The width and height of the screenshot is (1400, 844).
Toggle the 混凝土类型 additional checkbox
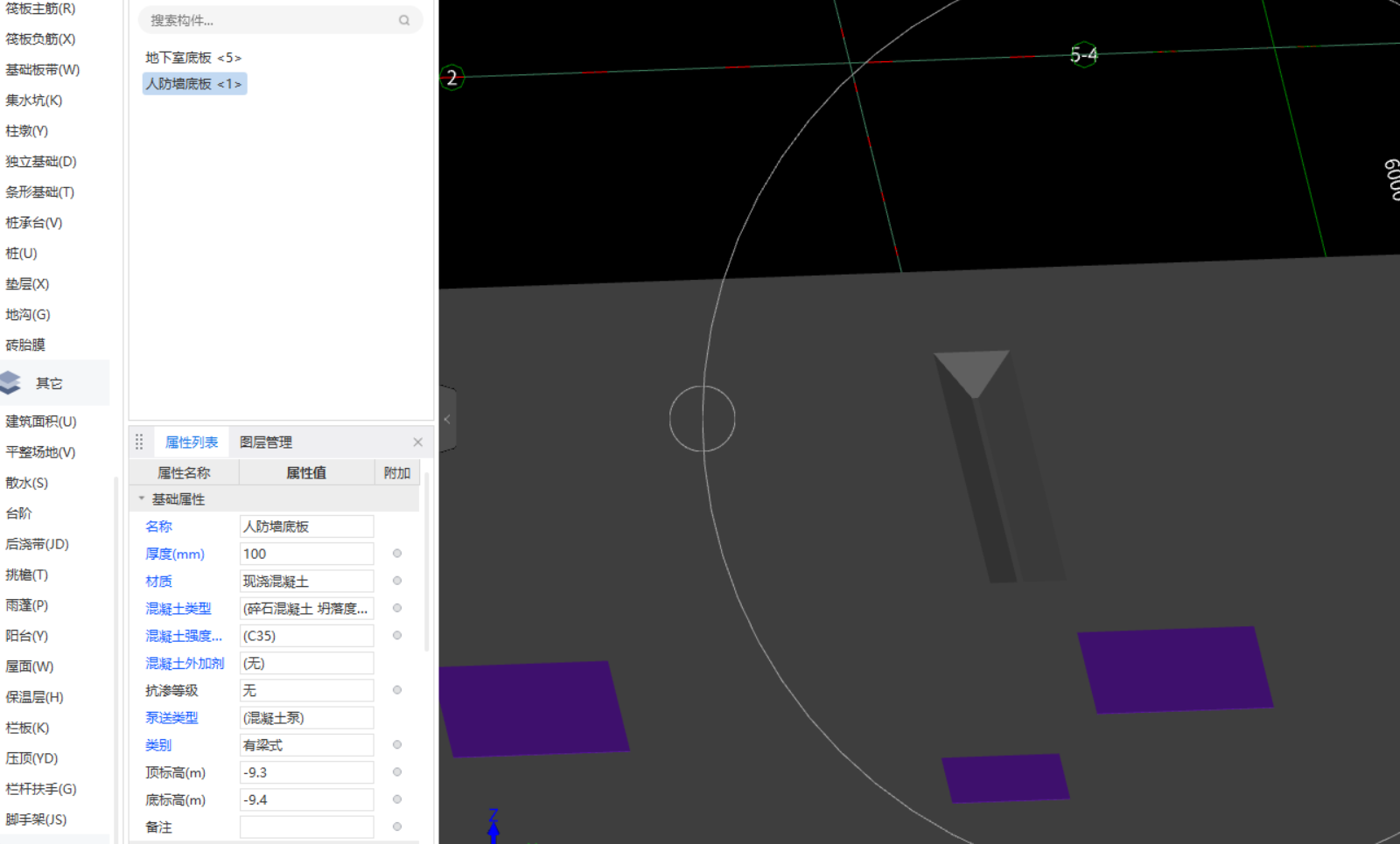(397, 608)
